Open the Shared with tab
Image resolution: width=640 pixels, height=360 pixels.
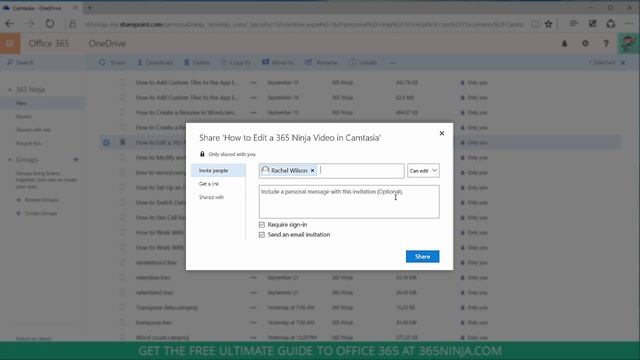[211, 198]
